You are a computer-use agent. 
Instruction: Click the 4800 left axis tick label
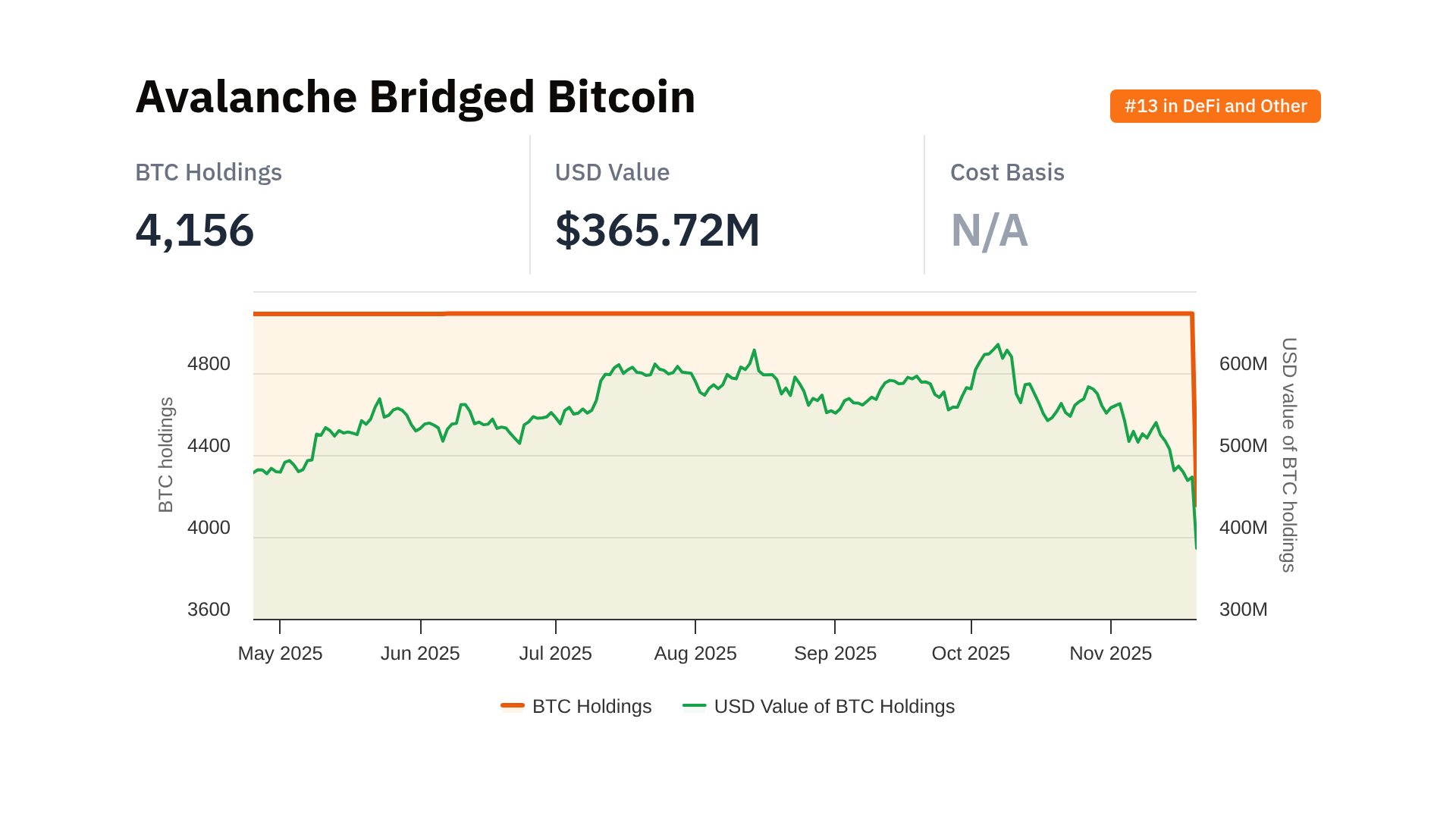(x=209, y=364)
